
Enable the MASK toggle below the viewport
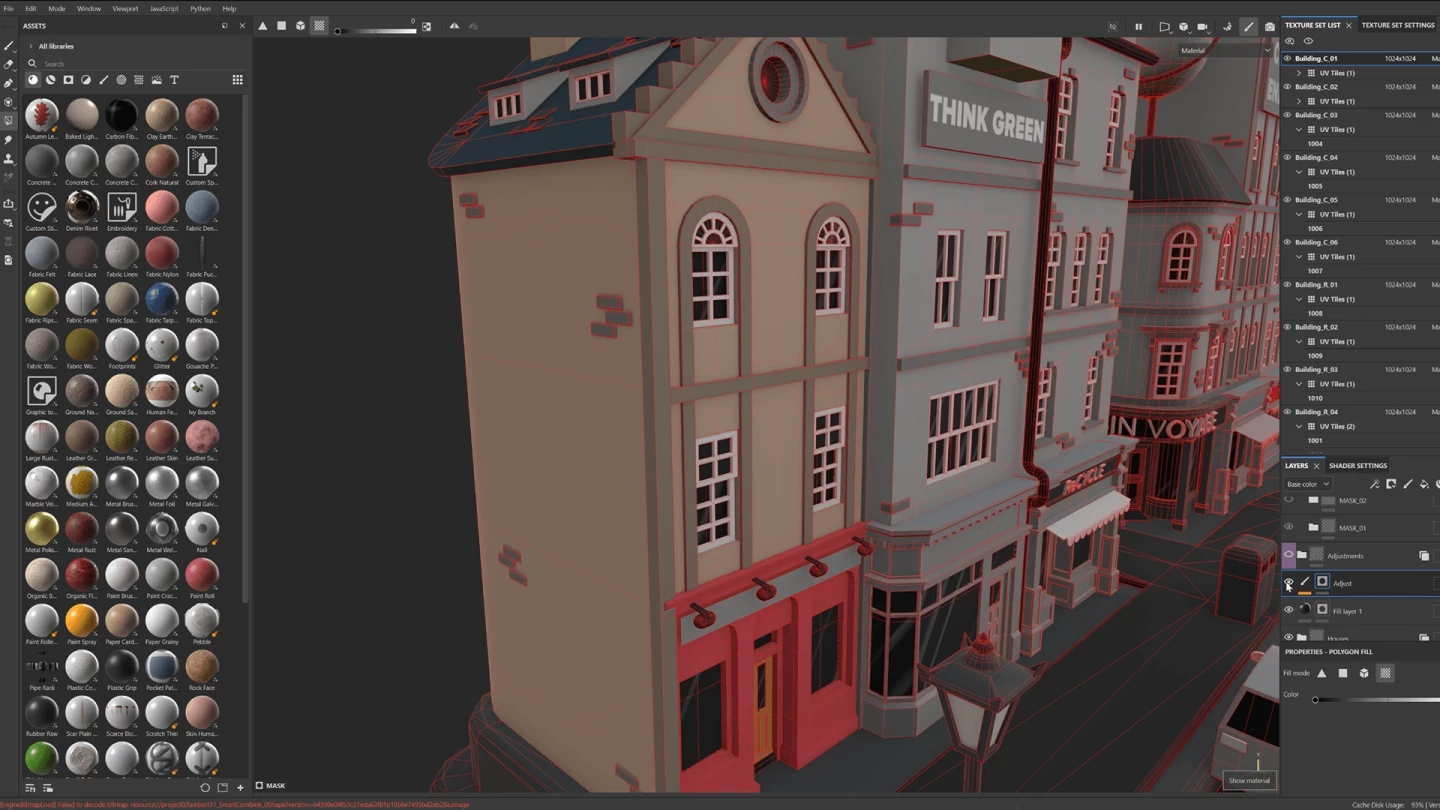pyautogui.click(x=257, y=786)
